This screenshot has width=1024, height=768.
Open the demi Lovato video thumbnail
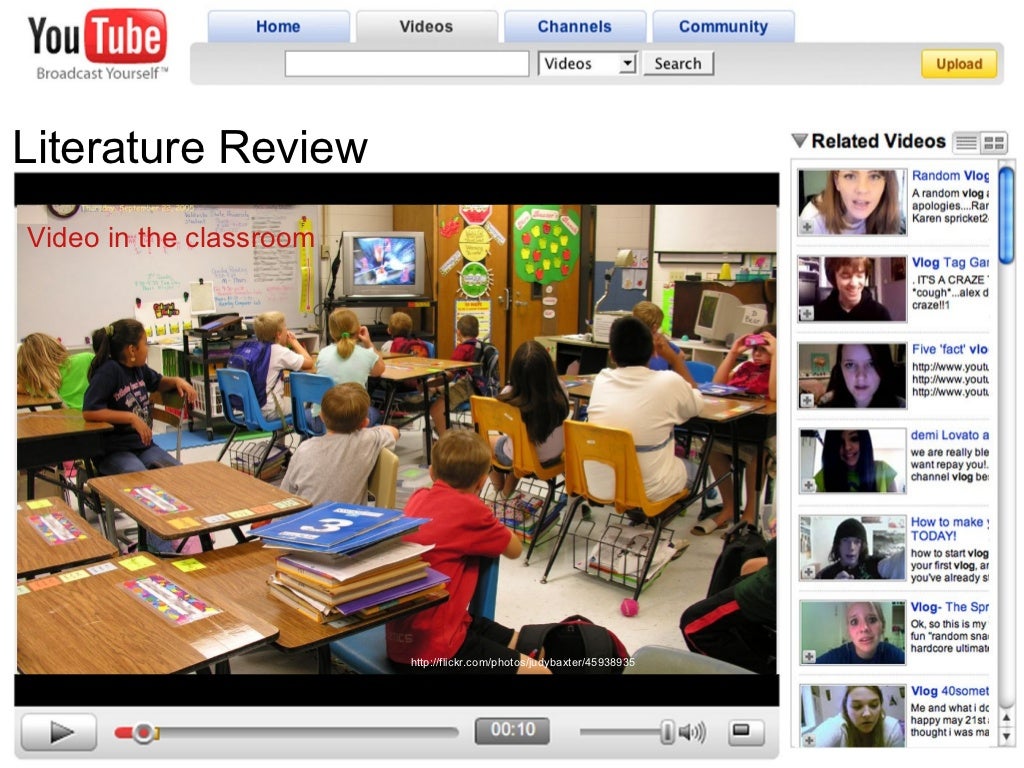(852, 461)
